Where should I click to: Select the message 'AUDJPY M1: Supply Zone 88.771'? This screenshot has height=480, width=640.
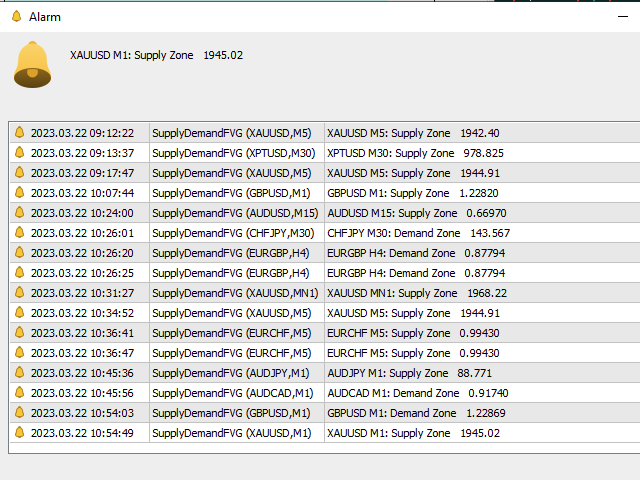tap(409, 373)
